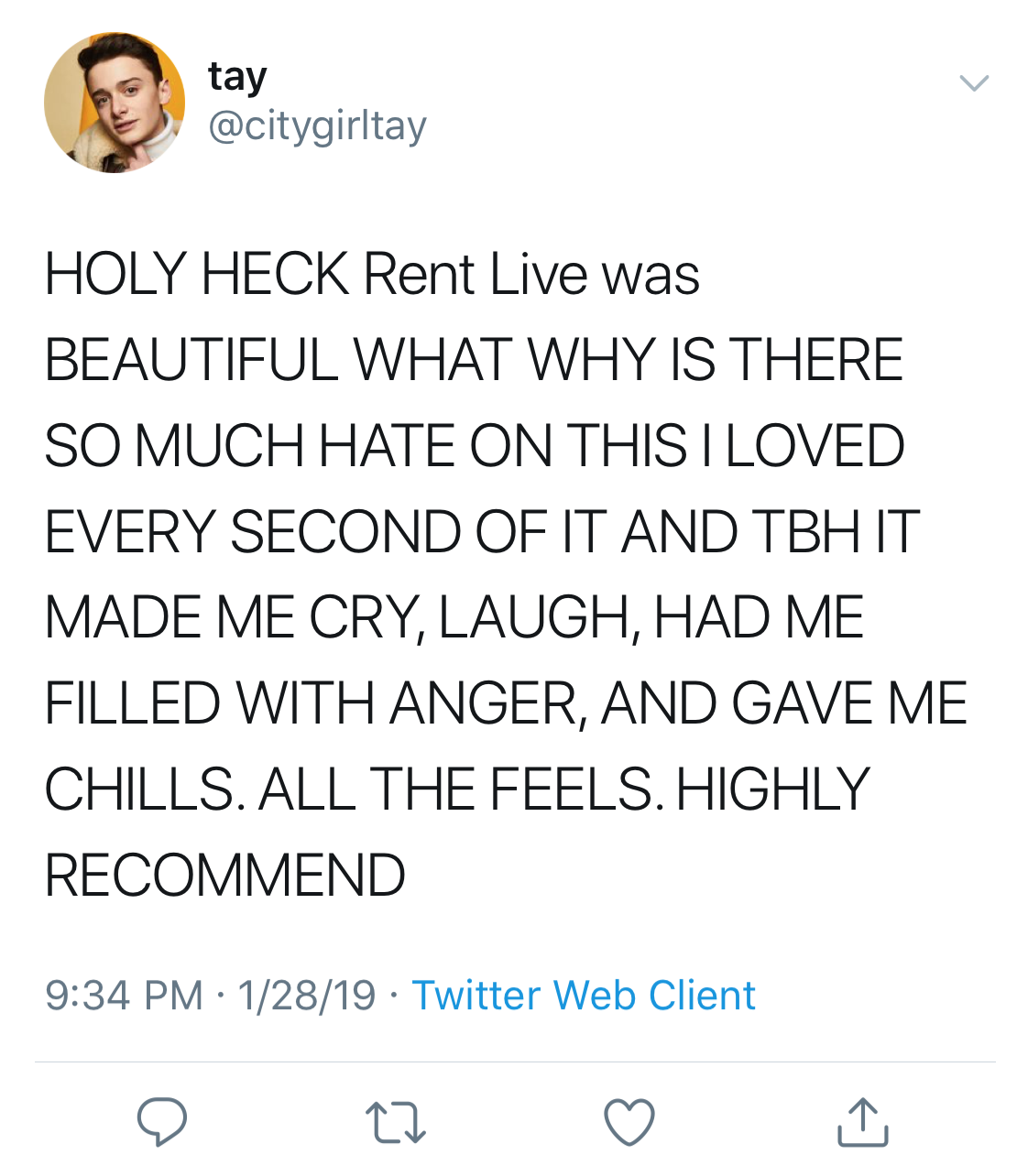Image resolution: width=1028 pixels, height=1176 pixels.
Task: Click the 1/28/19 tweet date
Action: click(x=306, y=996)
